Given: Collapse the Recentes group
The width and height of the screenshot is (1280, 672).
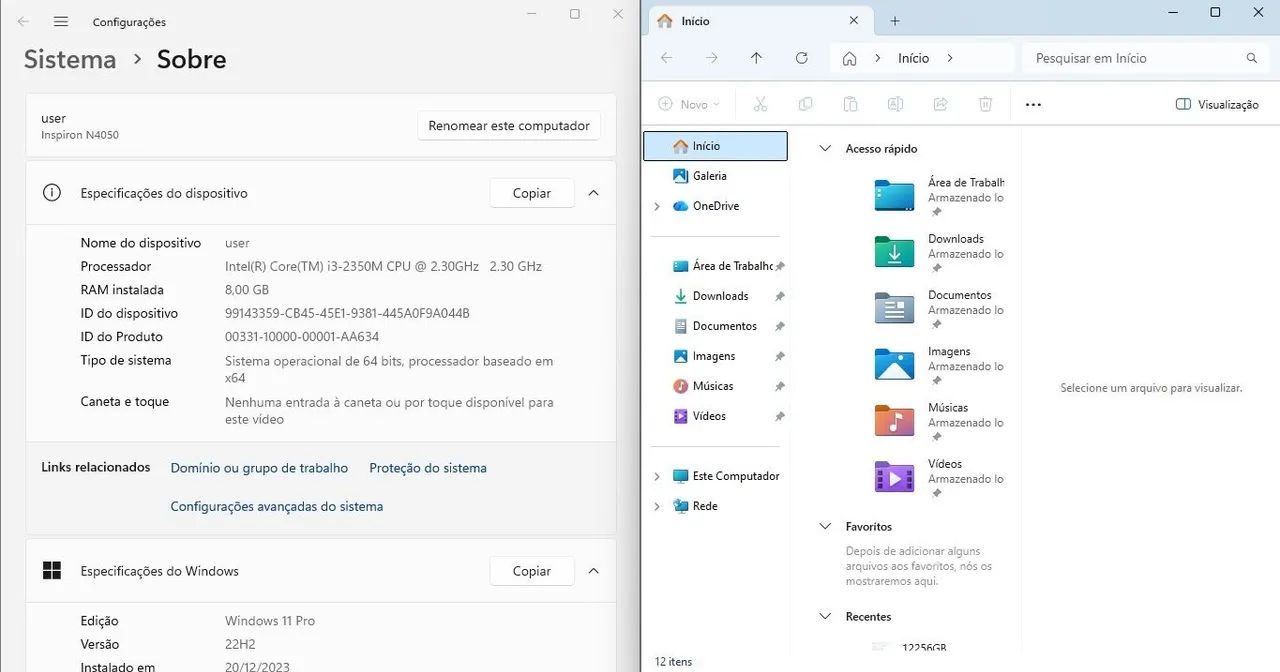Looking at the screenshot, I should click(825, 616).
